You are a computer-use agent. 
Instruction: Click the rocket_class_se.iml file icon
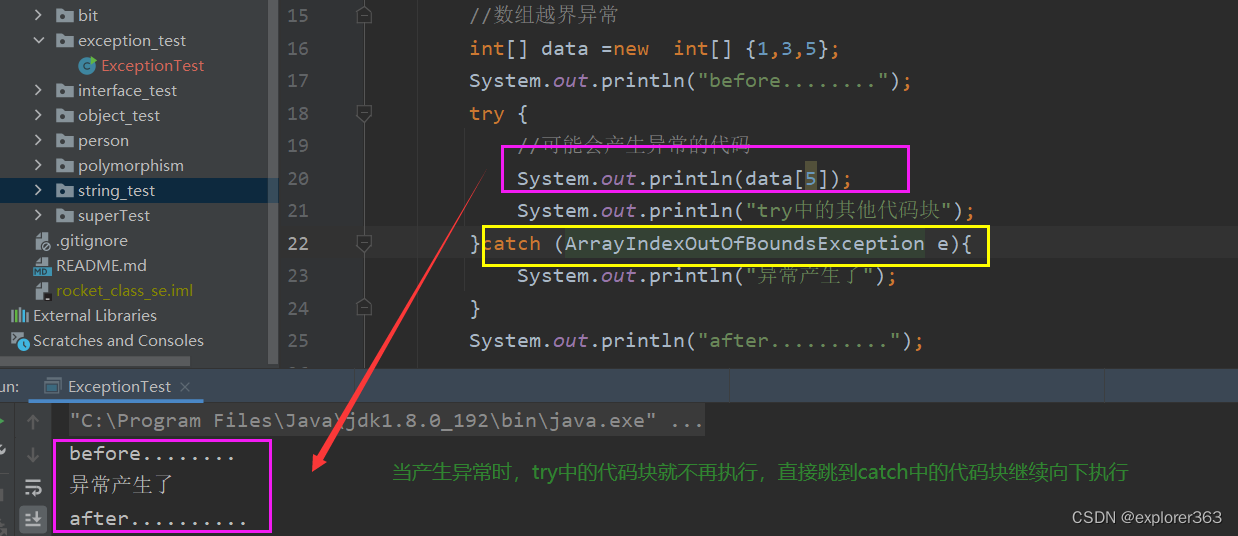[42, 291]
